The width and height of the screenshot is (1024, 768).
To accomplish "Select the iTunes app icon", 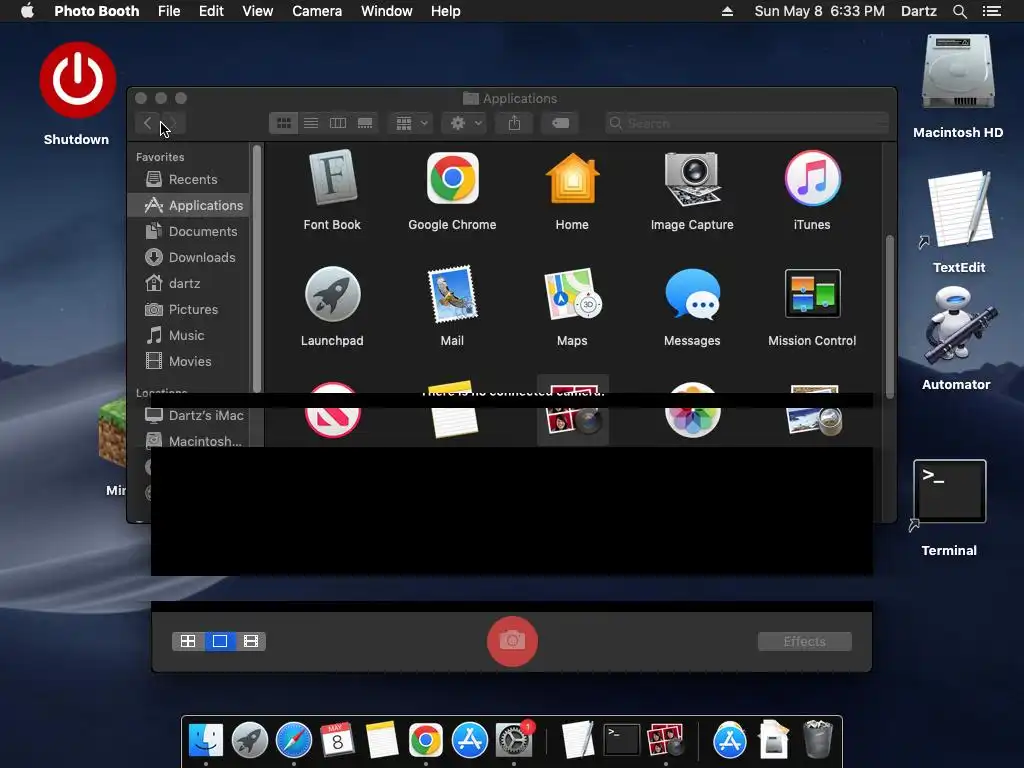I will pos(812,178).
